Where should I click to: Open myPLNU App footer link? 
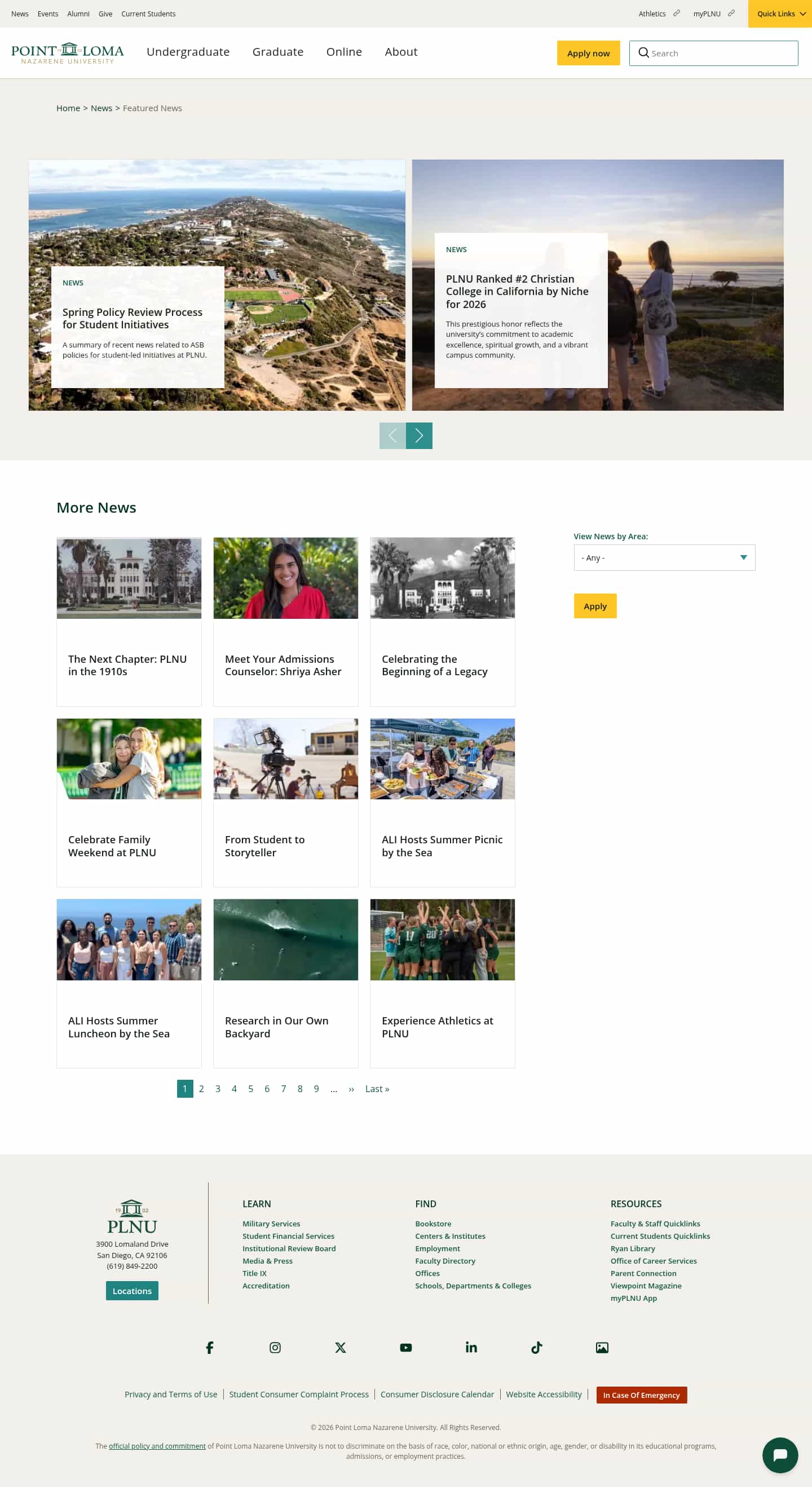click(634, 1298)
